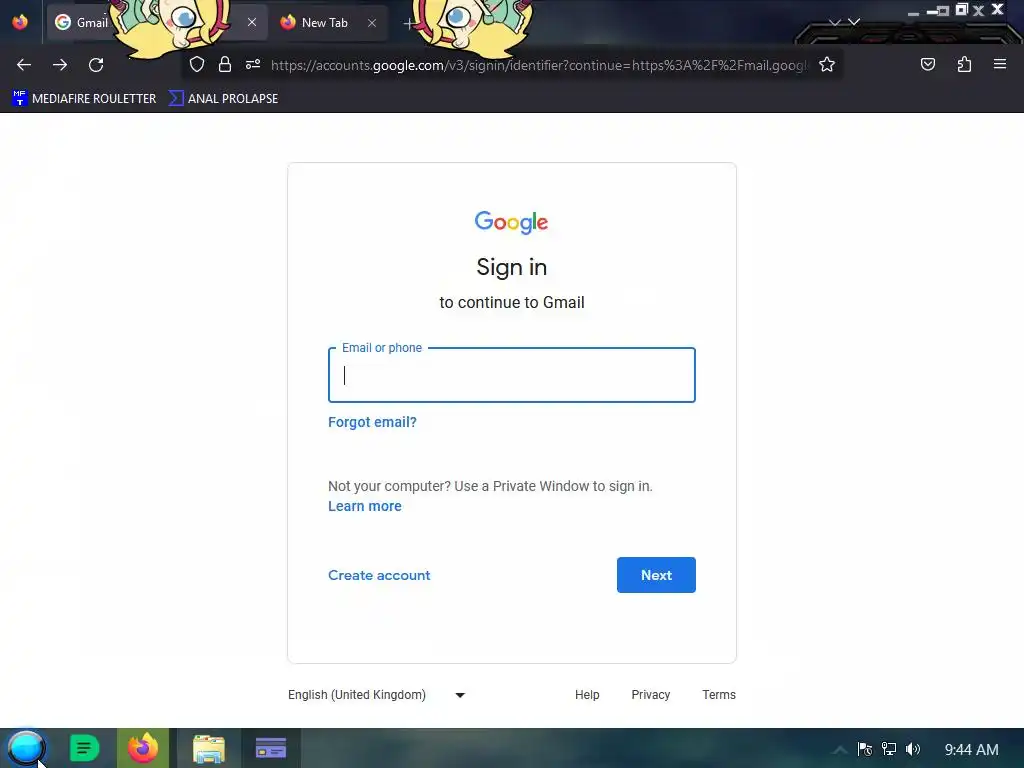Open the Firefox hamburger menu
The height and width of the screenshot is (768, 1024).
pos(1000,64)
